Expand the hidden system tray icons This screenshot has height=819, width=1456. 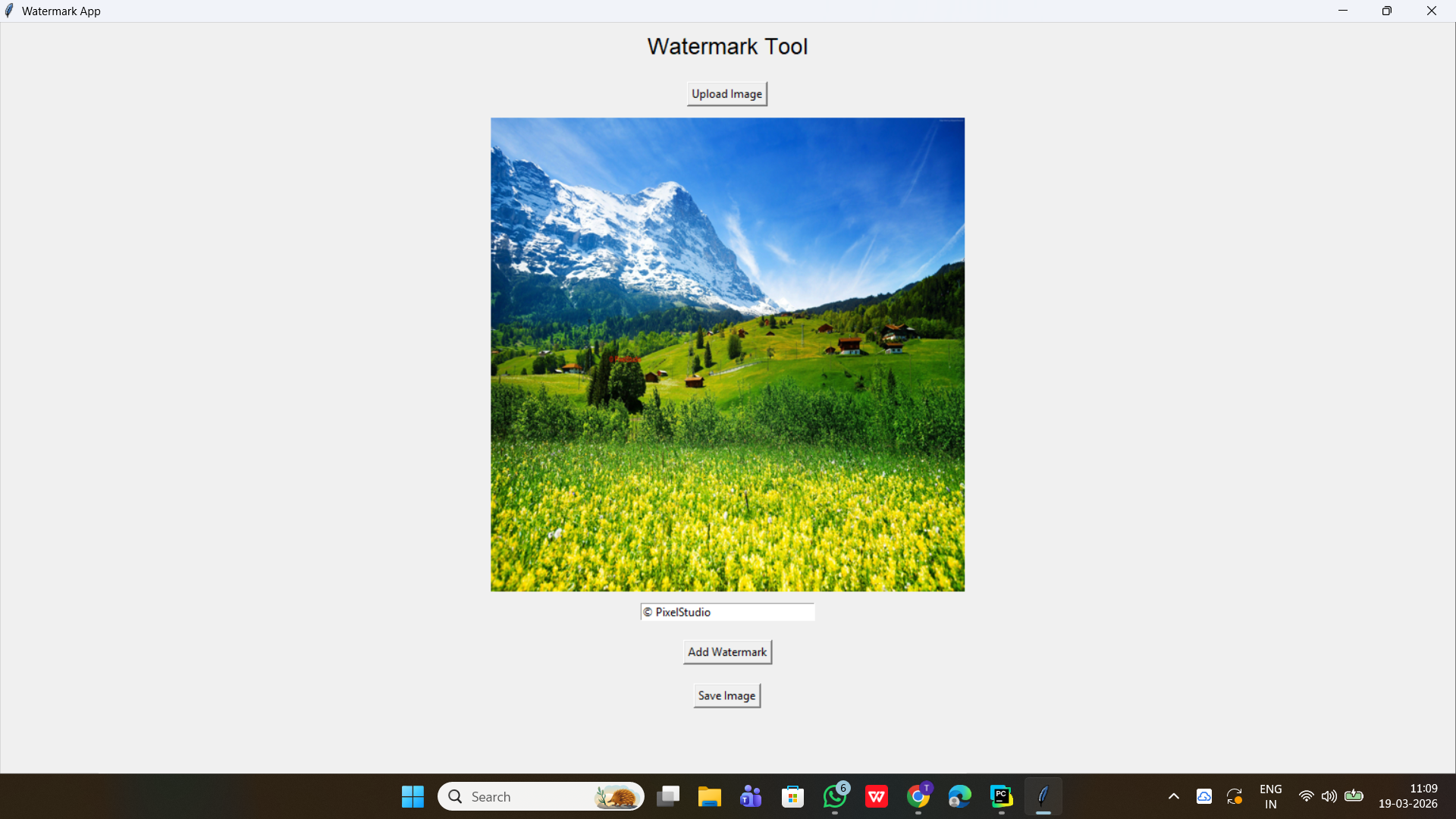point(1172,795)
